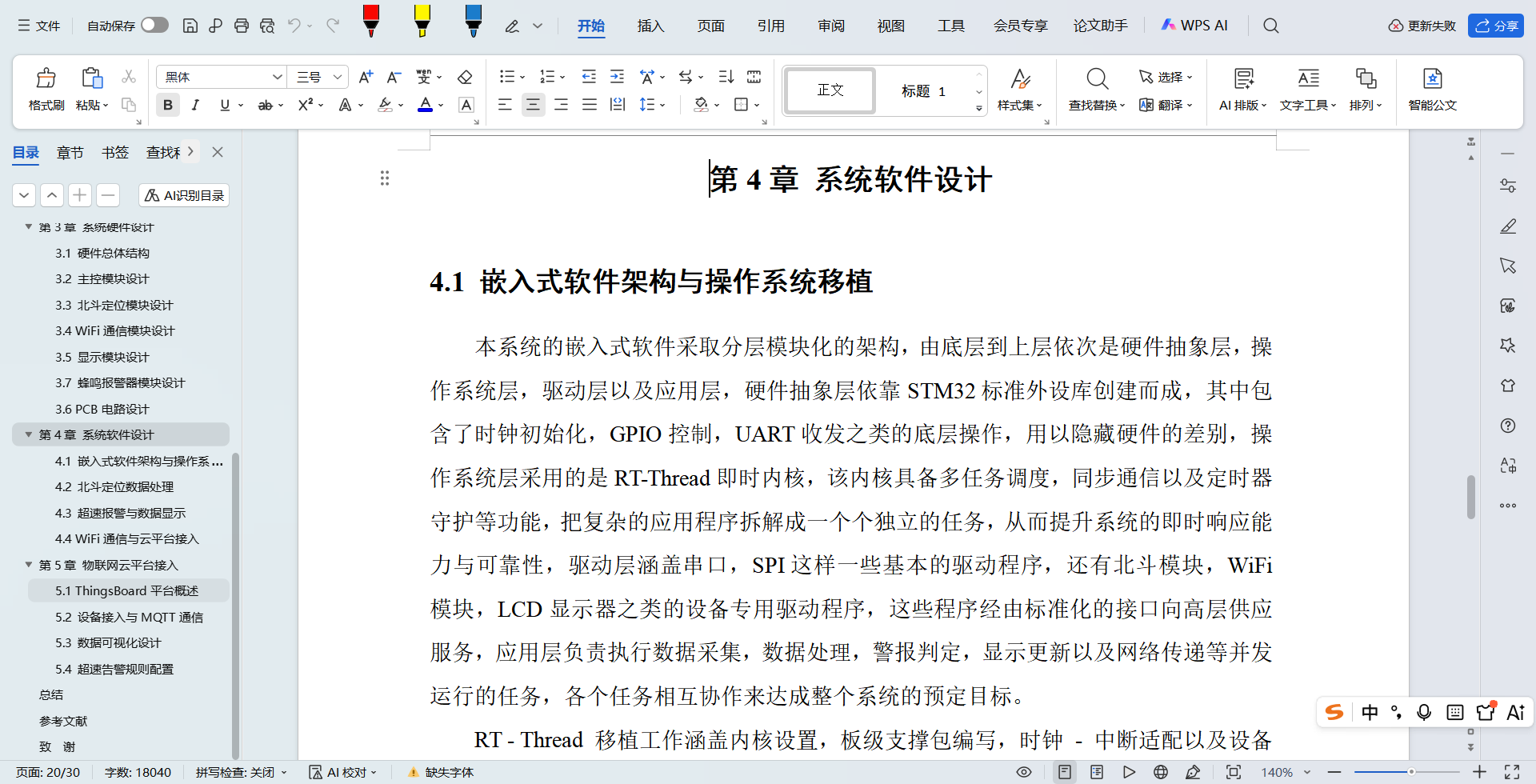Open the bullet list dropdown arrow
1536x784 pixels.
point(522,78)
